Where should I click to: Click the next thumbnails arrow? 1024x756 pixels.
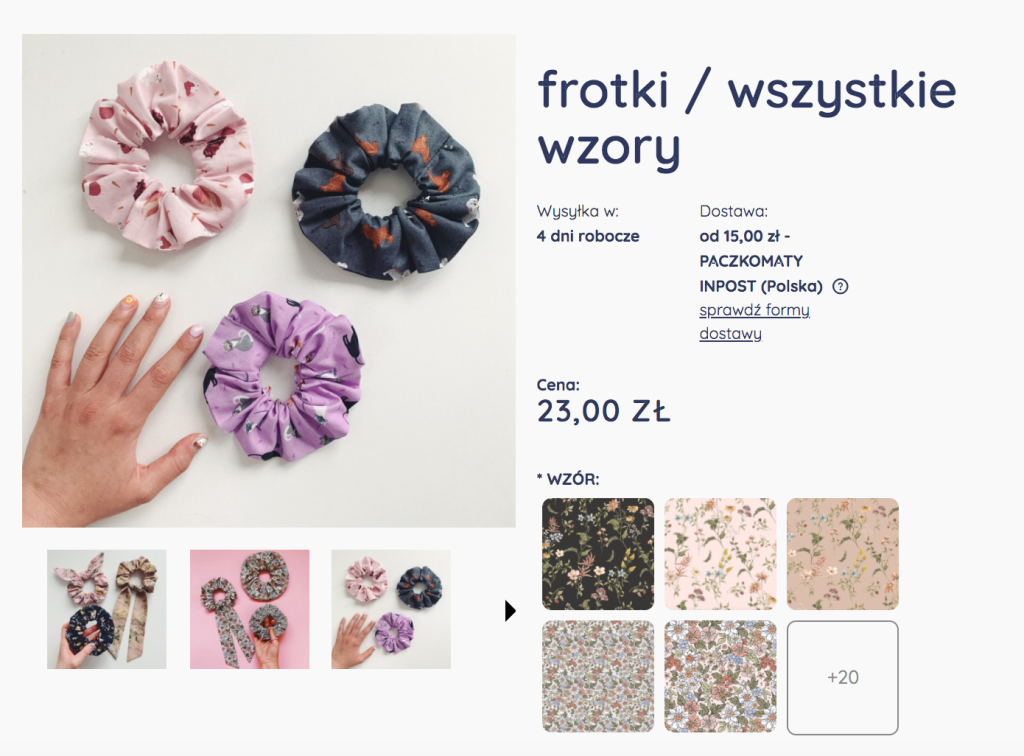tap(510, 610)
